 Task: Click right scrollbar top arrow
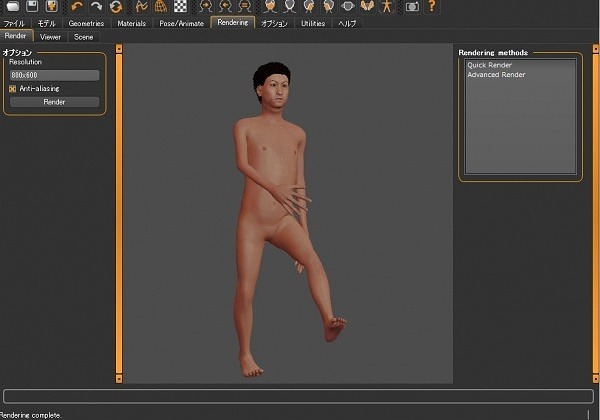596,49
